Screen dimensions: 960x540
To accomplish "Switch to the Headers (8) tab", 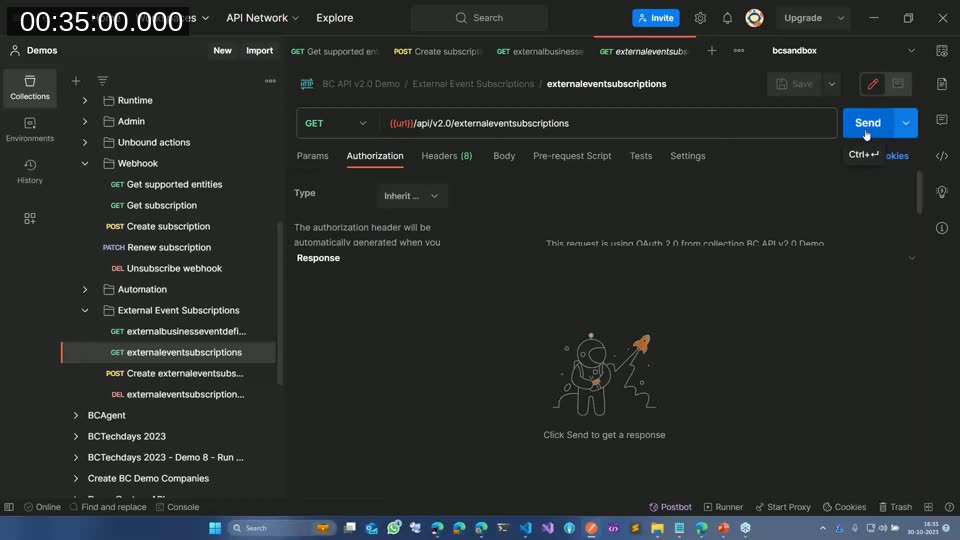I will pyautogui.click(x=446, y=156).
